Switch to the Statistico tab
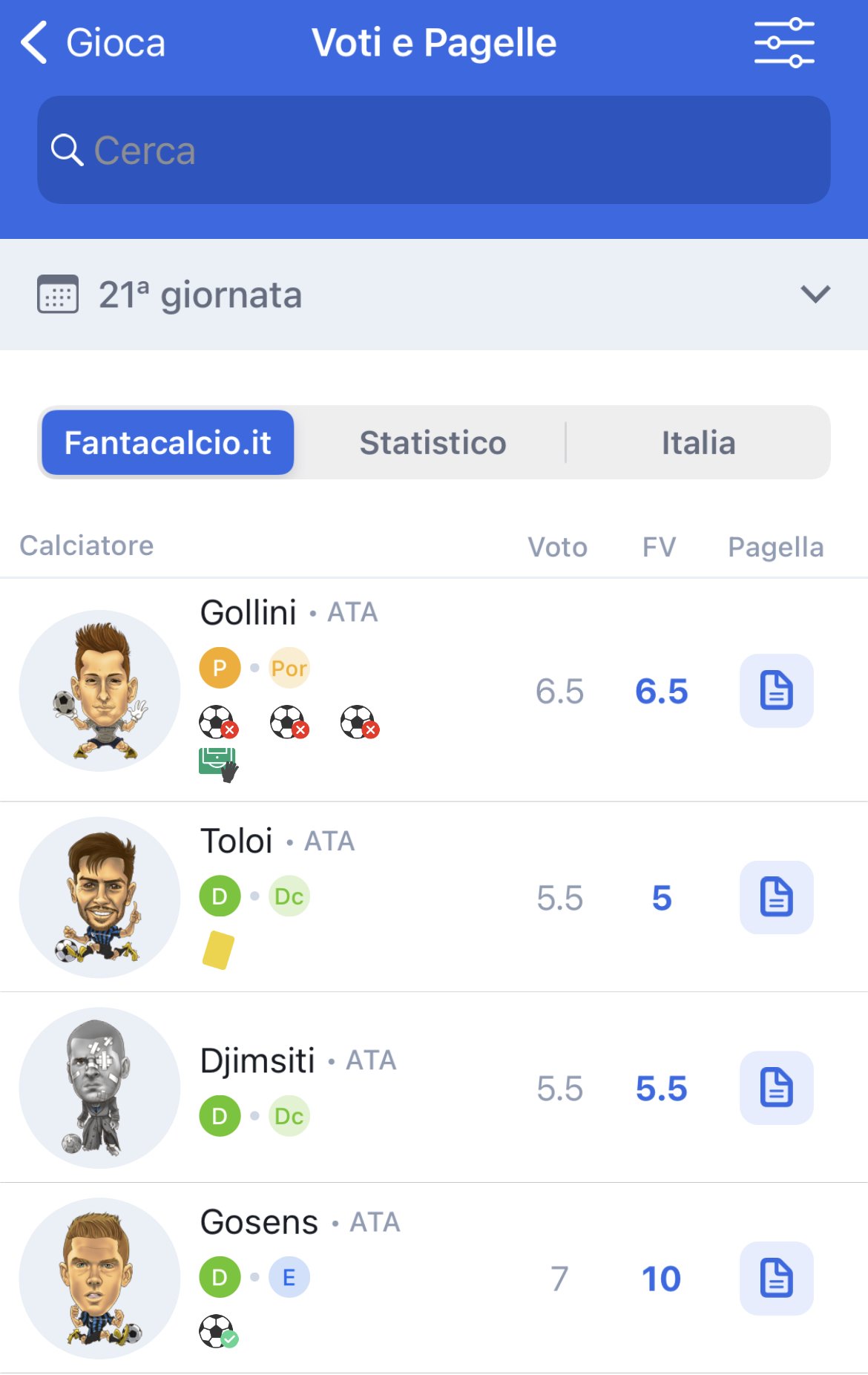The height and width of the screenshot is (1375, 868). (433, 443)
